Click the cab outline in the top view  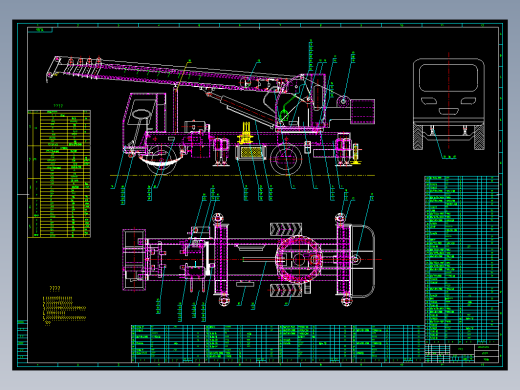tap(134, 259)
